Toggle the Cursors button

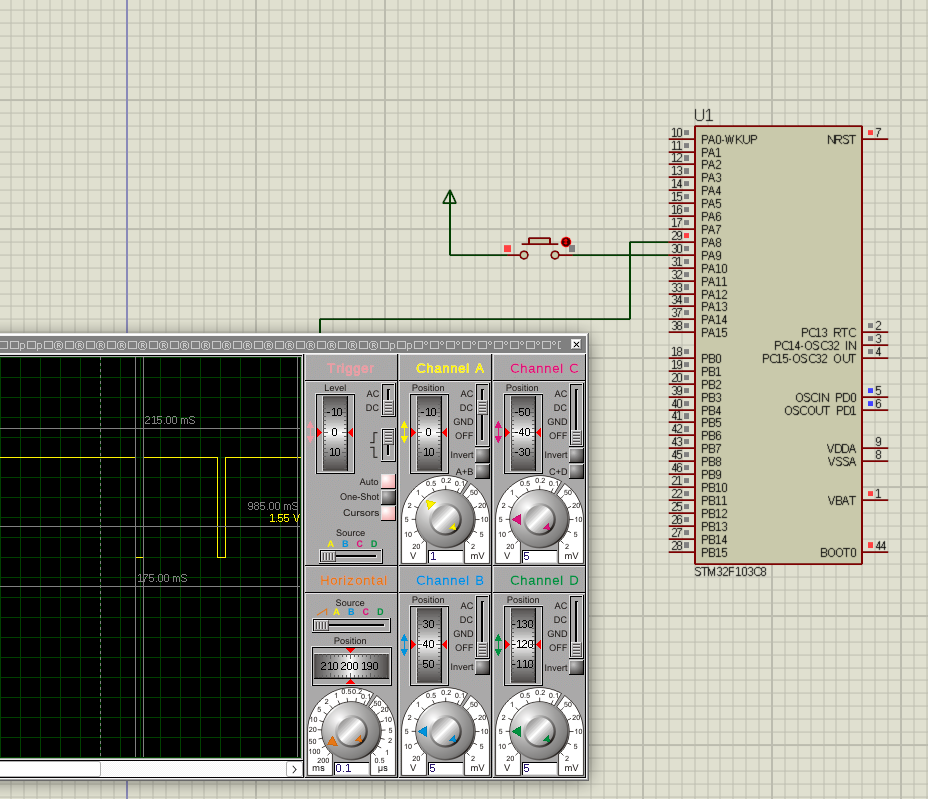point(388,513)
